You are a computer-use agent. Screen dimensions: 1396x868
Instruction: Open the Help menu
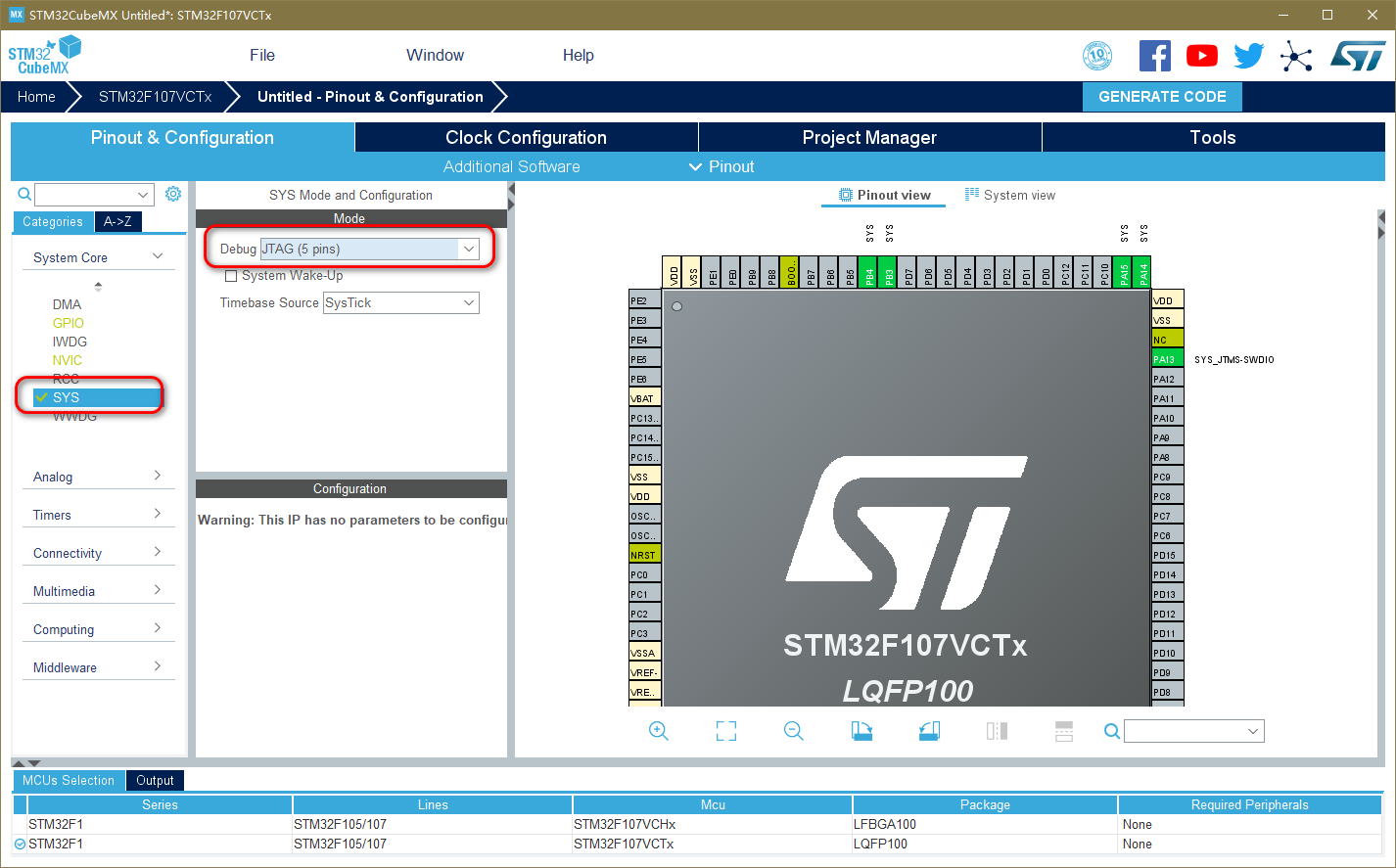click(x=579, y=55)
